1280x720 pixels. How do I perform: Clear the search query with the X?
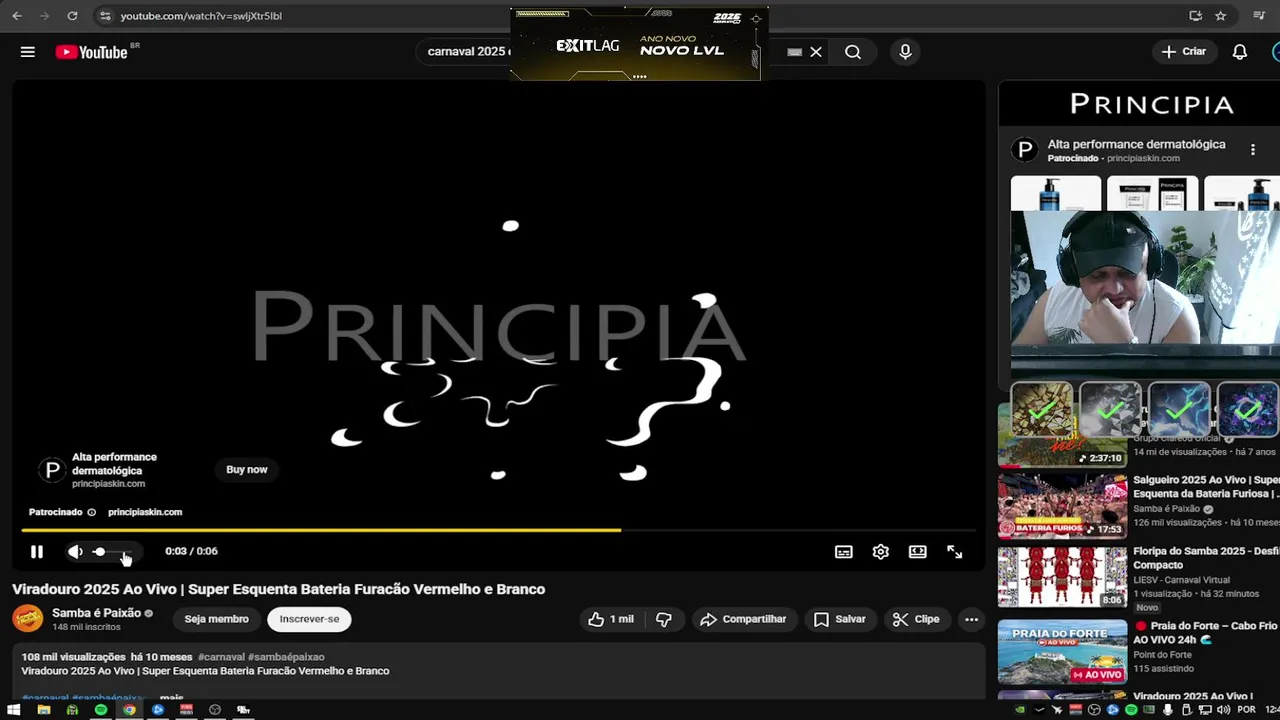click(x=816, y=52)
